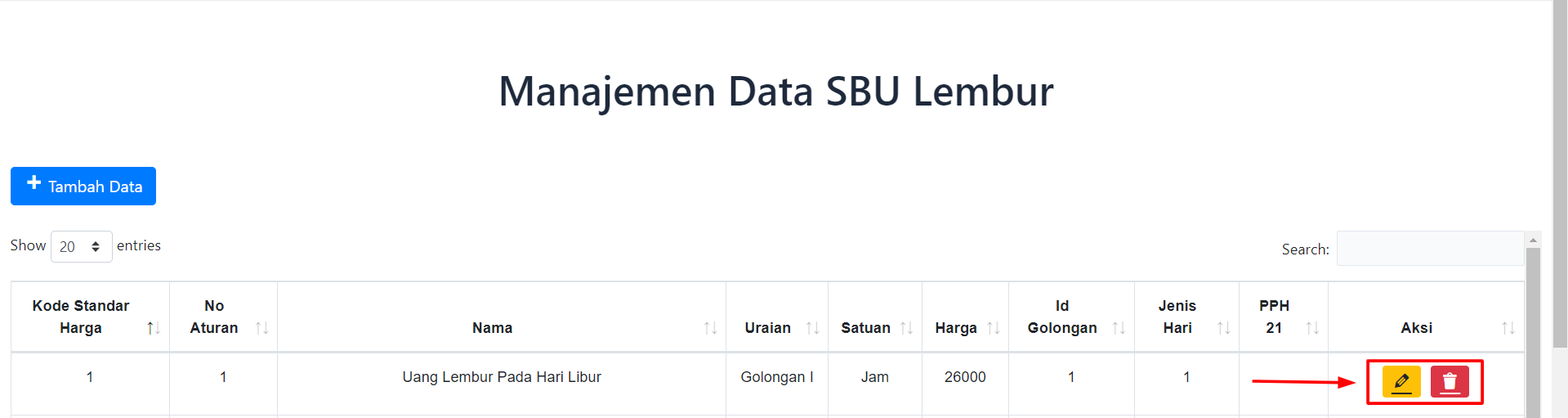The height and width of the screenshot is (418, 1568).
Task: Click the plus icon on Tambah Data
Action: tap(34, 183)
